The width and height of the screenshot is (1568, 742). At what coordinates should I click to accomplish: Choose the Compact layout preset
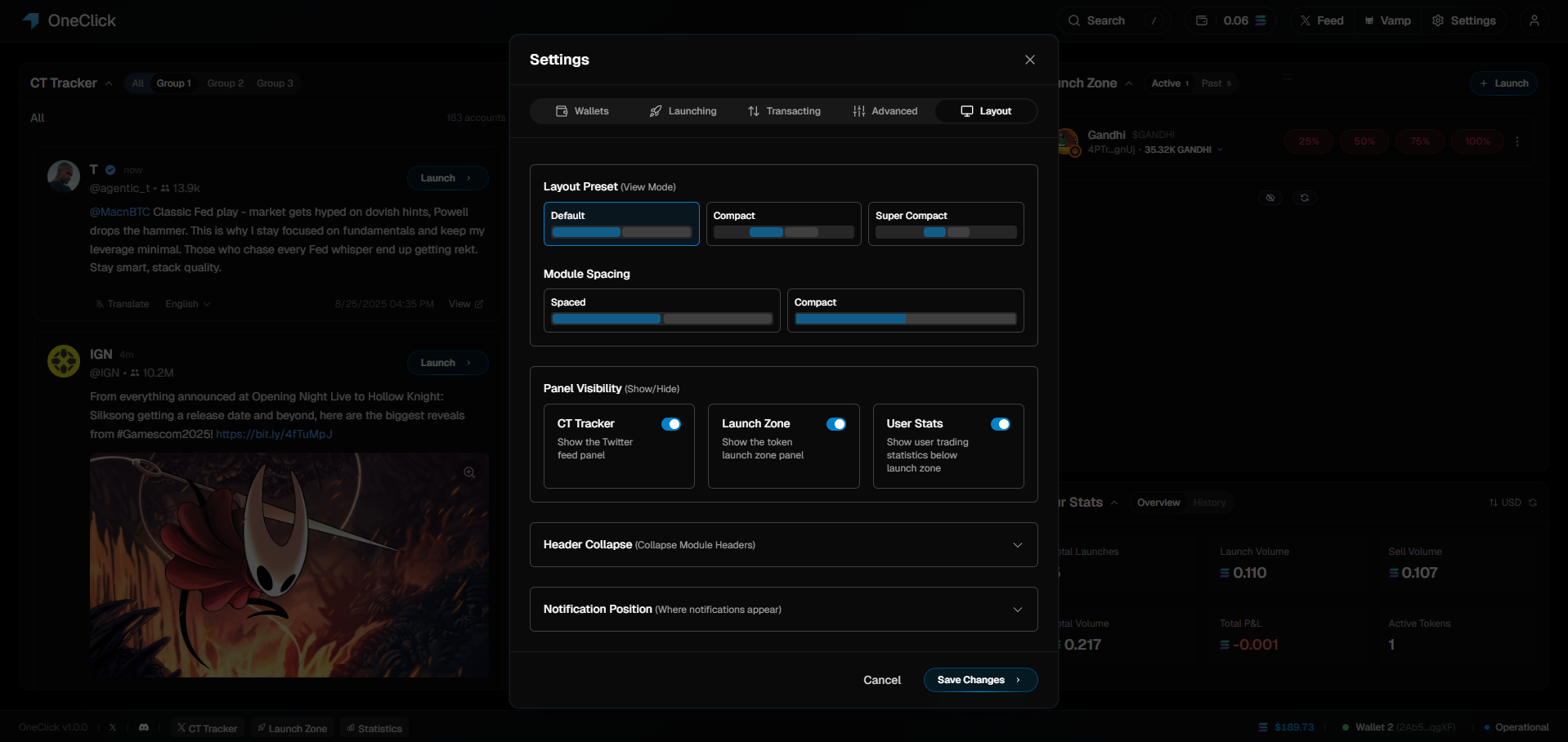784,224
